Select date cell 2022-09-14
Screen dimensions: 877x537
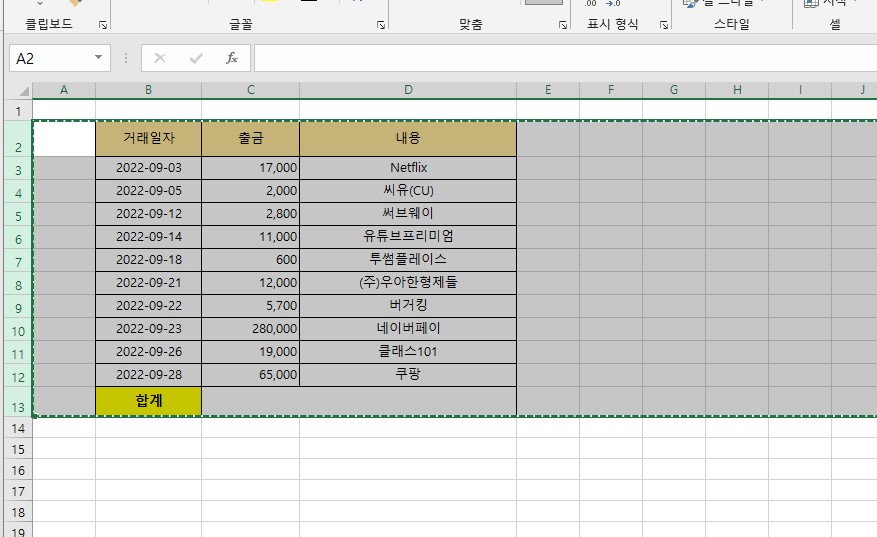click(x=148, y=237)
